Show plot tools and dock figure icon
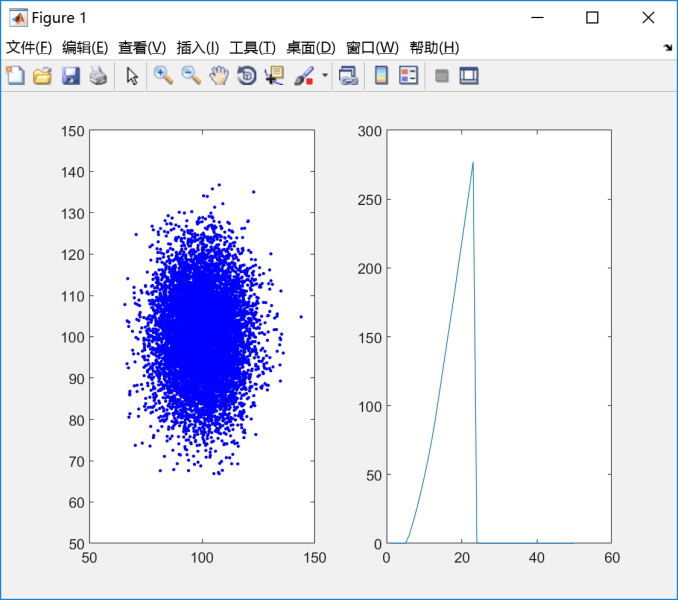This screenshot has height=600, width=678. [x=469, y=76]
